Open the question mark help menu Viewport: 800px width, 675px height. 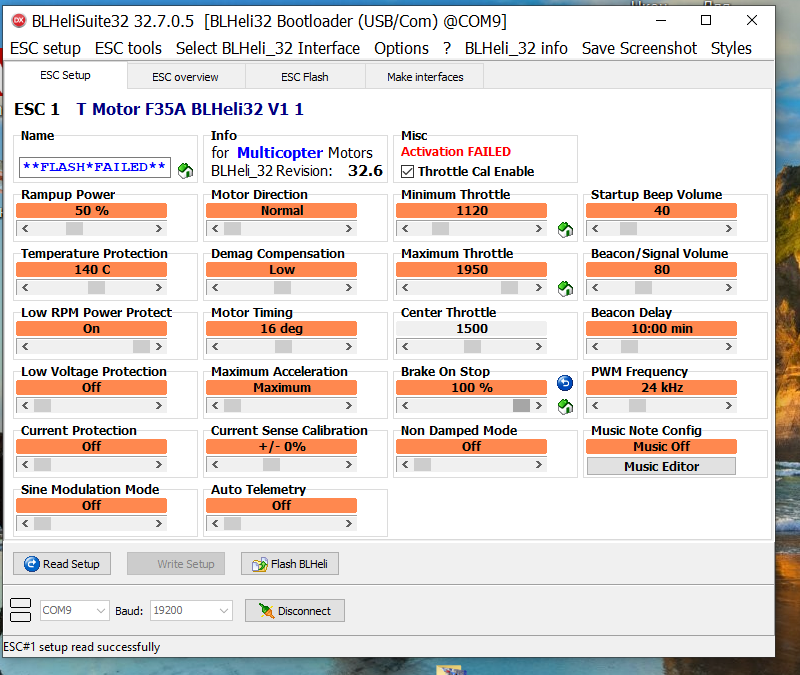point(447,48)
